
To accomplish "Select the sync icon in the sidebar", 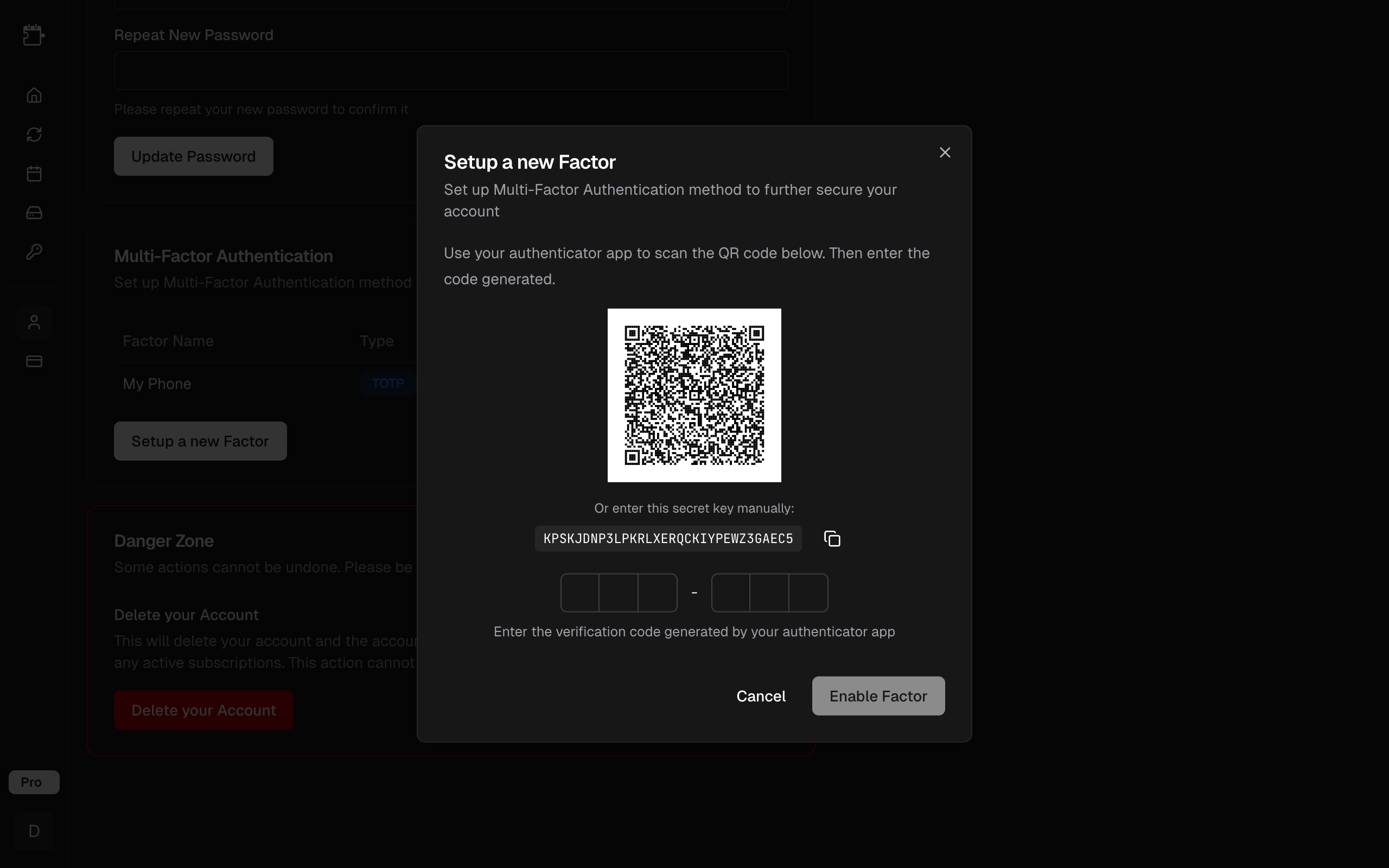I will [x=33, y=135].
